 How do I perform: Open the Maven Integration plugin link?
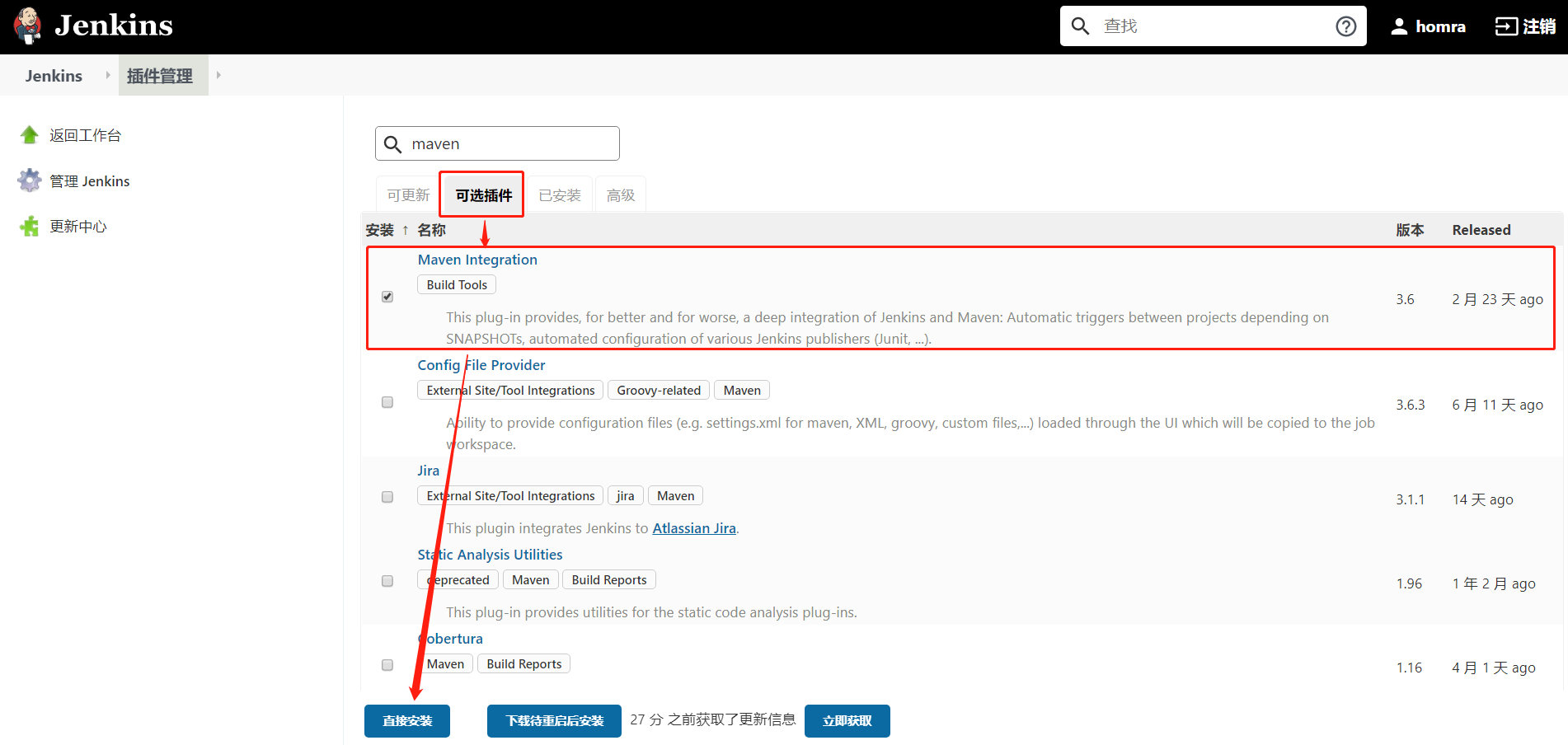point(477,260)
